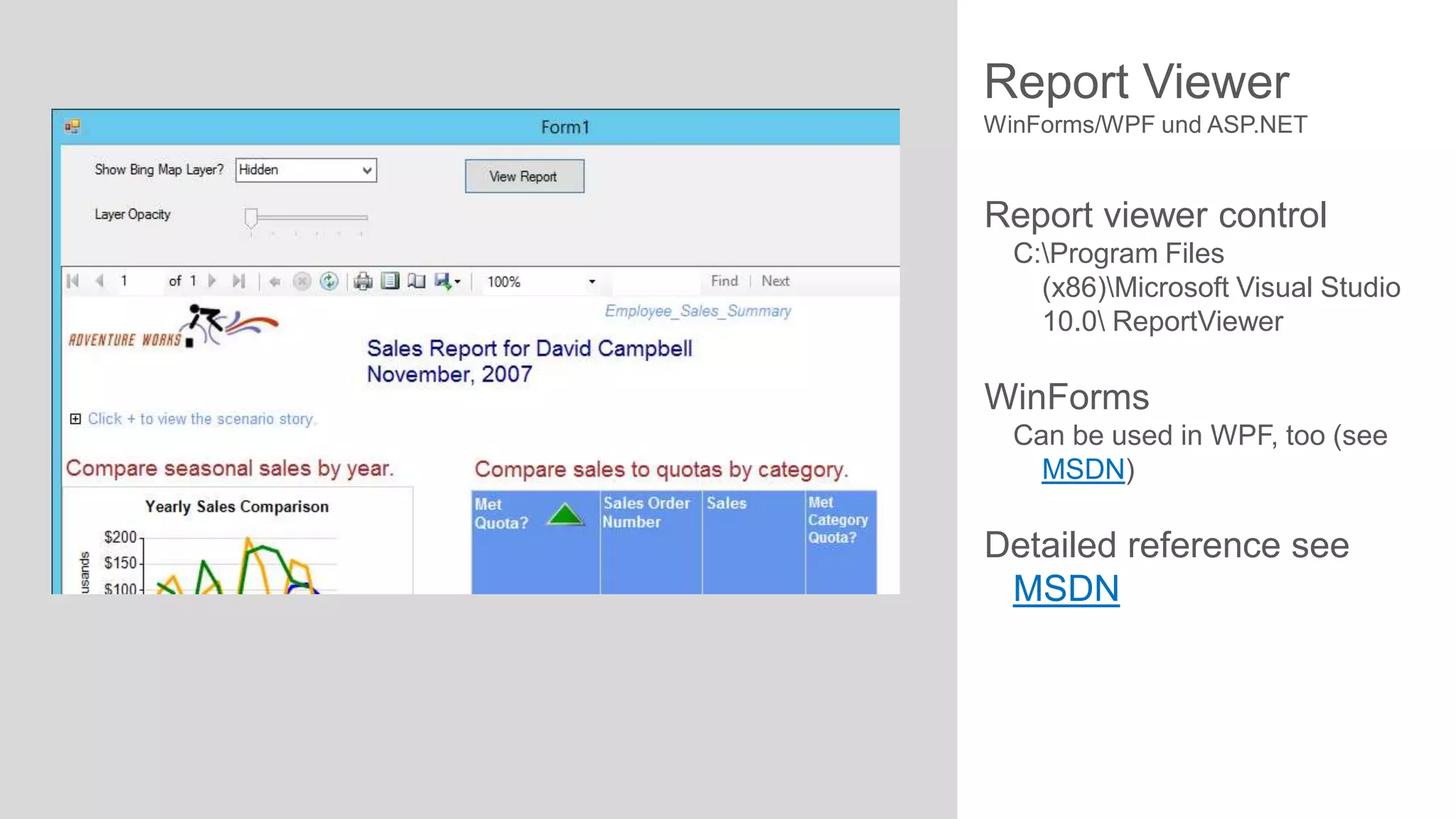This screenshot has height=819, width=1456.
Task: Click Form1 window icon
Action: (x=73, y=127)
